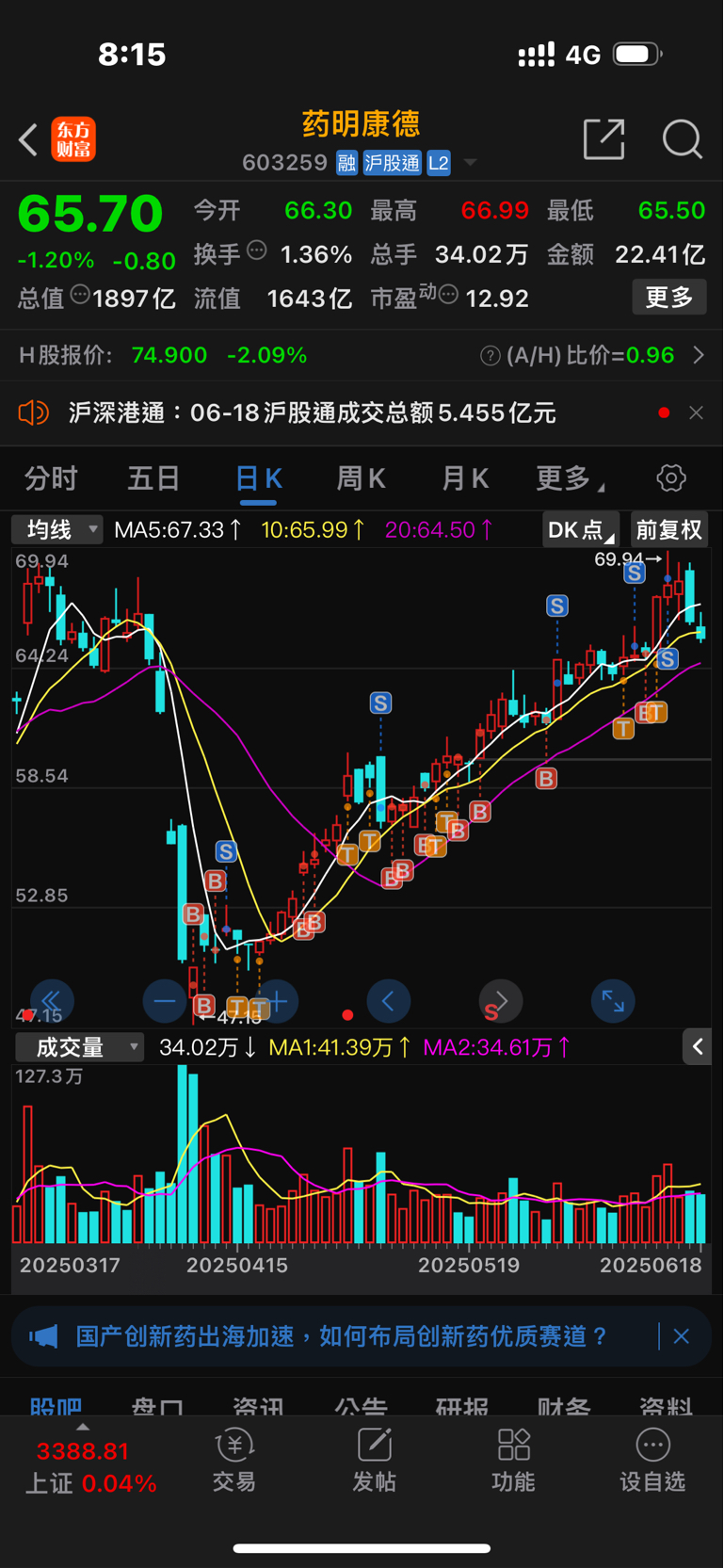Viewport: 724px width, 1568px height.
Task: Tap the MA1:41.39万 volume average label
Action: pyautogui.click(x=340, y=1047)
